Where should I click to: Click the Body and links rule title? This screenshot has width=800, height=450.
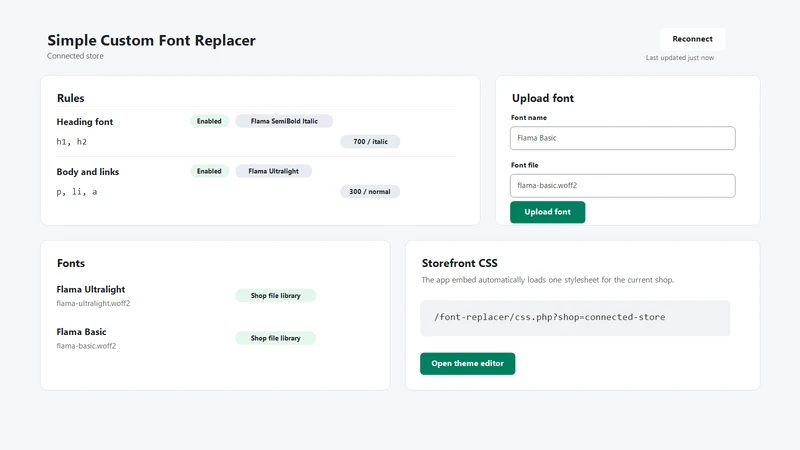click(88, 172)
